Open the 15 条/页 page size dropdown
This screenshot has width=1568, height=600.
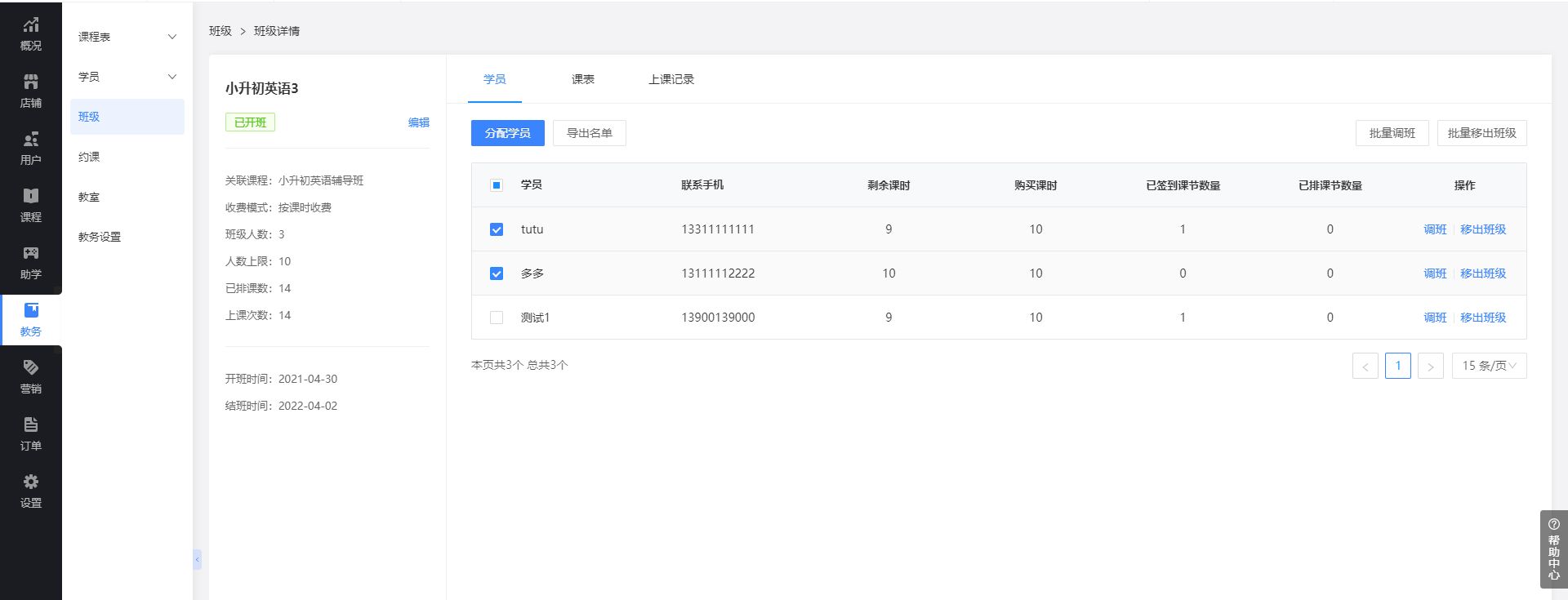pyautogui.click(x=1489, y=366)
